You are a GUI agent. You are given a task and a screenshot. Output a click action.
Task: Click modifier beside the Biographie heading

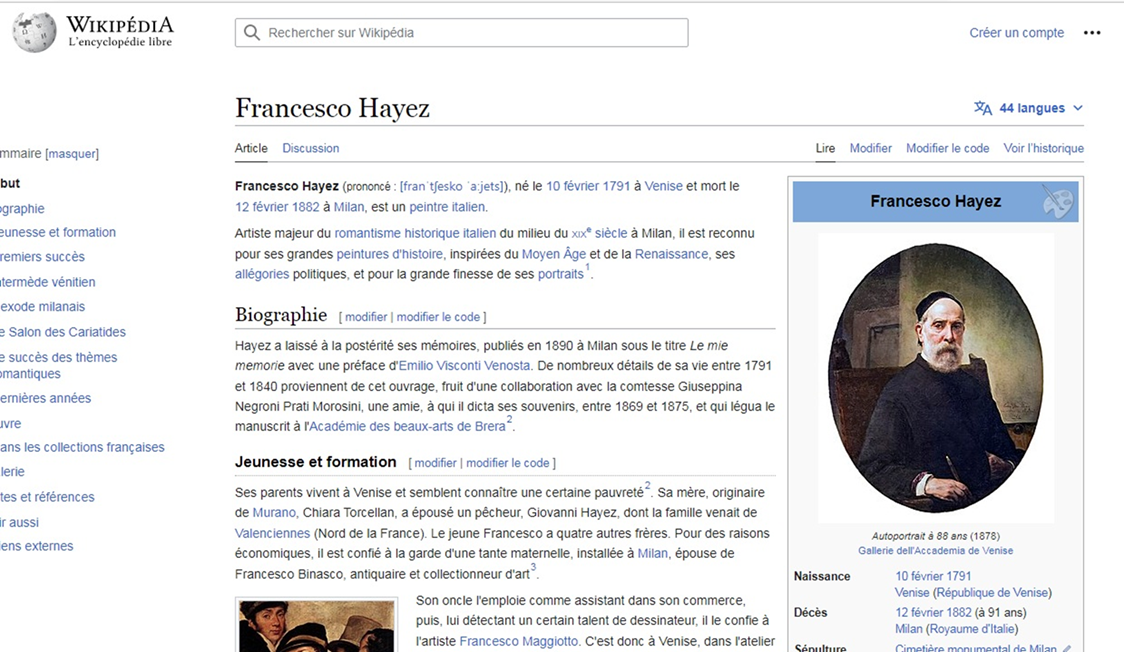pos(366,317)
